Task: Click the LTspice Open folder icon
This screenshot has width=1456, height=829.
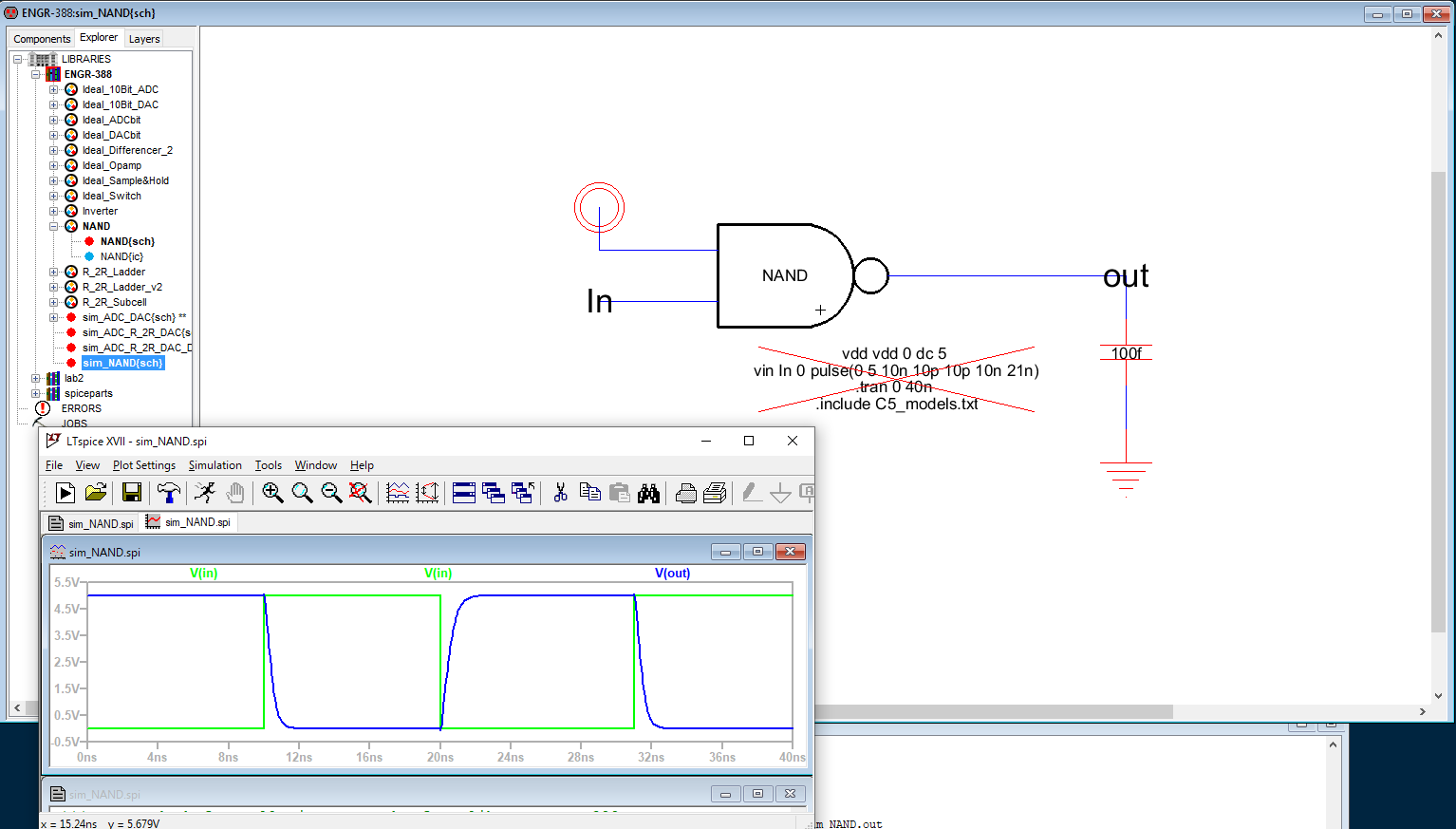Action: click(96, 492)
